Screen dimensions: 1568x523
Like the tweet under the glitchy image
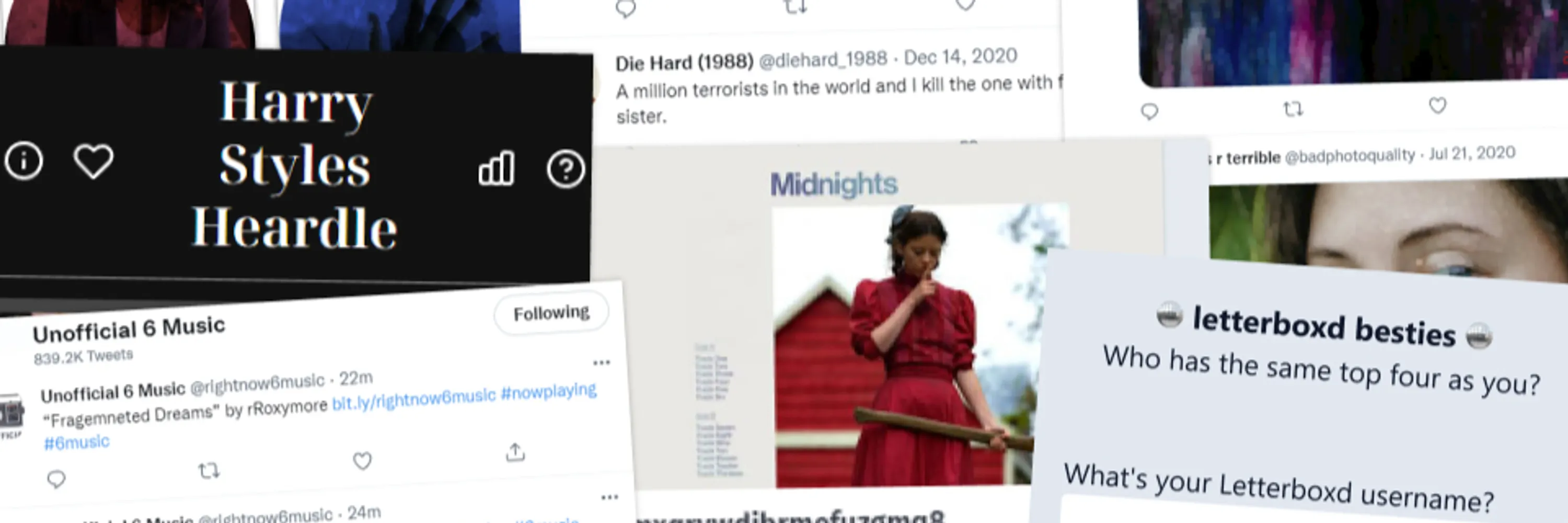(x=1437, y=105)
